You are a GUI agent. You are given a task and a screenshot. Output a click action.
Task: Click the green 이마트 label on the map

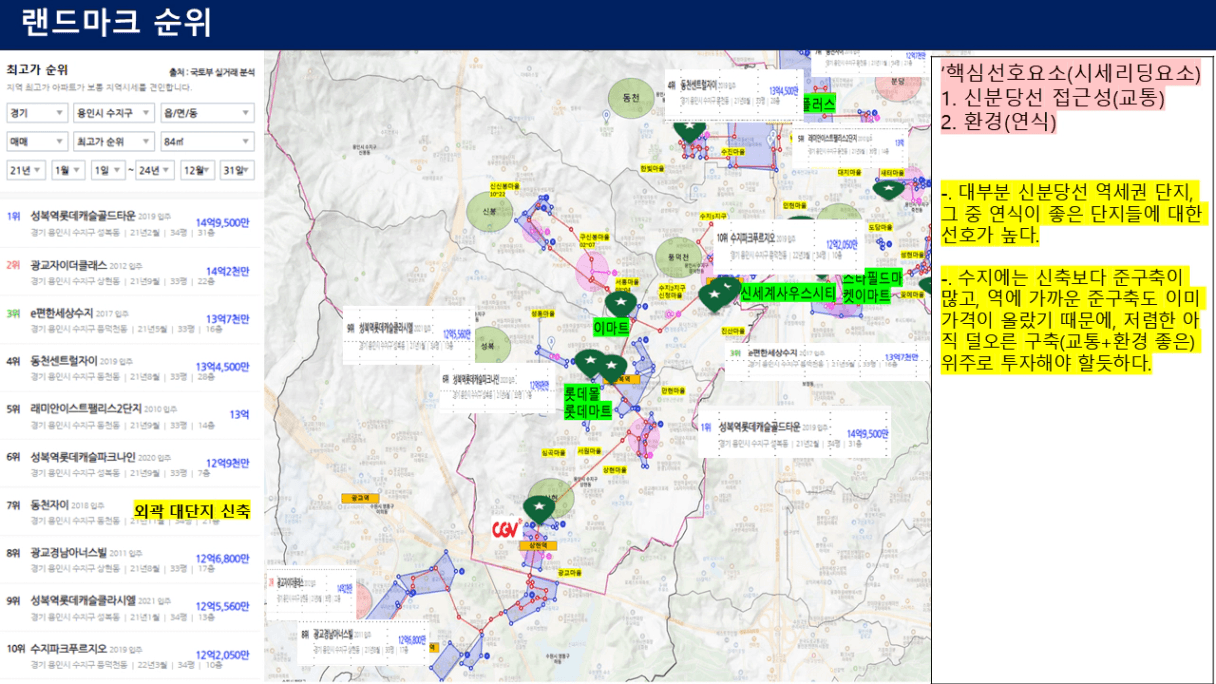(611, 327)
